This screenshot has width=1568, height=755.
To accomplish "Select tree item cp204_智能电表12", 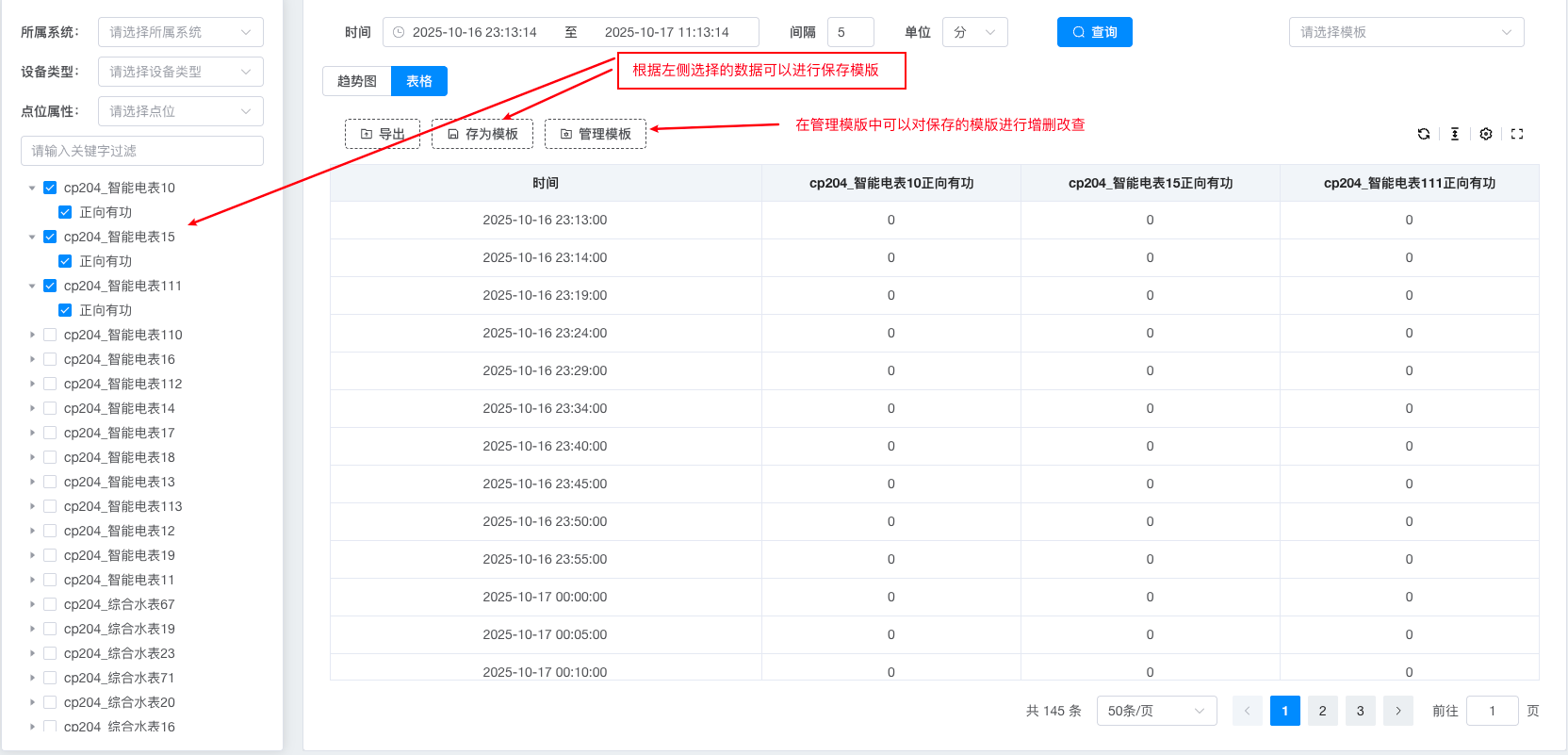I will point(120,531).
